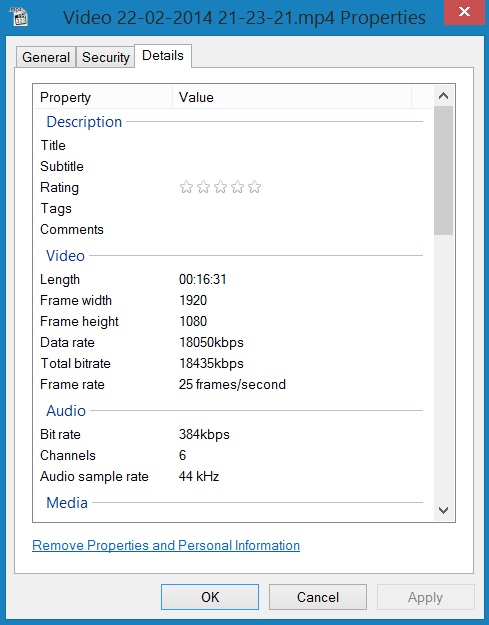Switch to the General tab
Image resolution: width=489 pixels, height=625 pixels.
46,57
